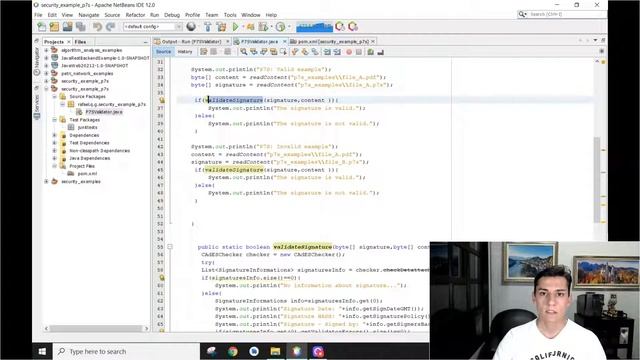The image size is (640, 360).
Task: Start macro recording with red circle icon
Action: tap(349, 52)
